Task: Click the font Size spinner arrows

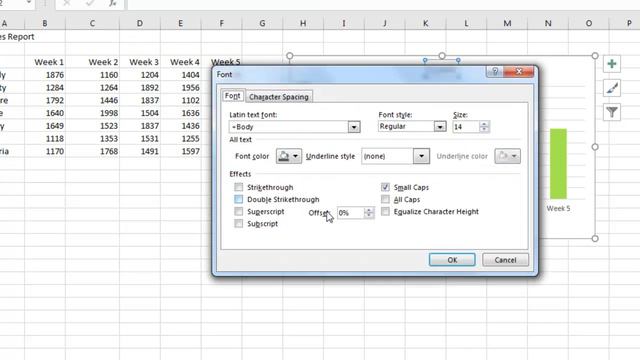Action: tap(484, 127)
